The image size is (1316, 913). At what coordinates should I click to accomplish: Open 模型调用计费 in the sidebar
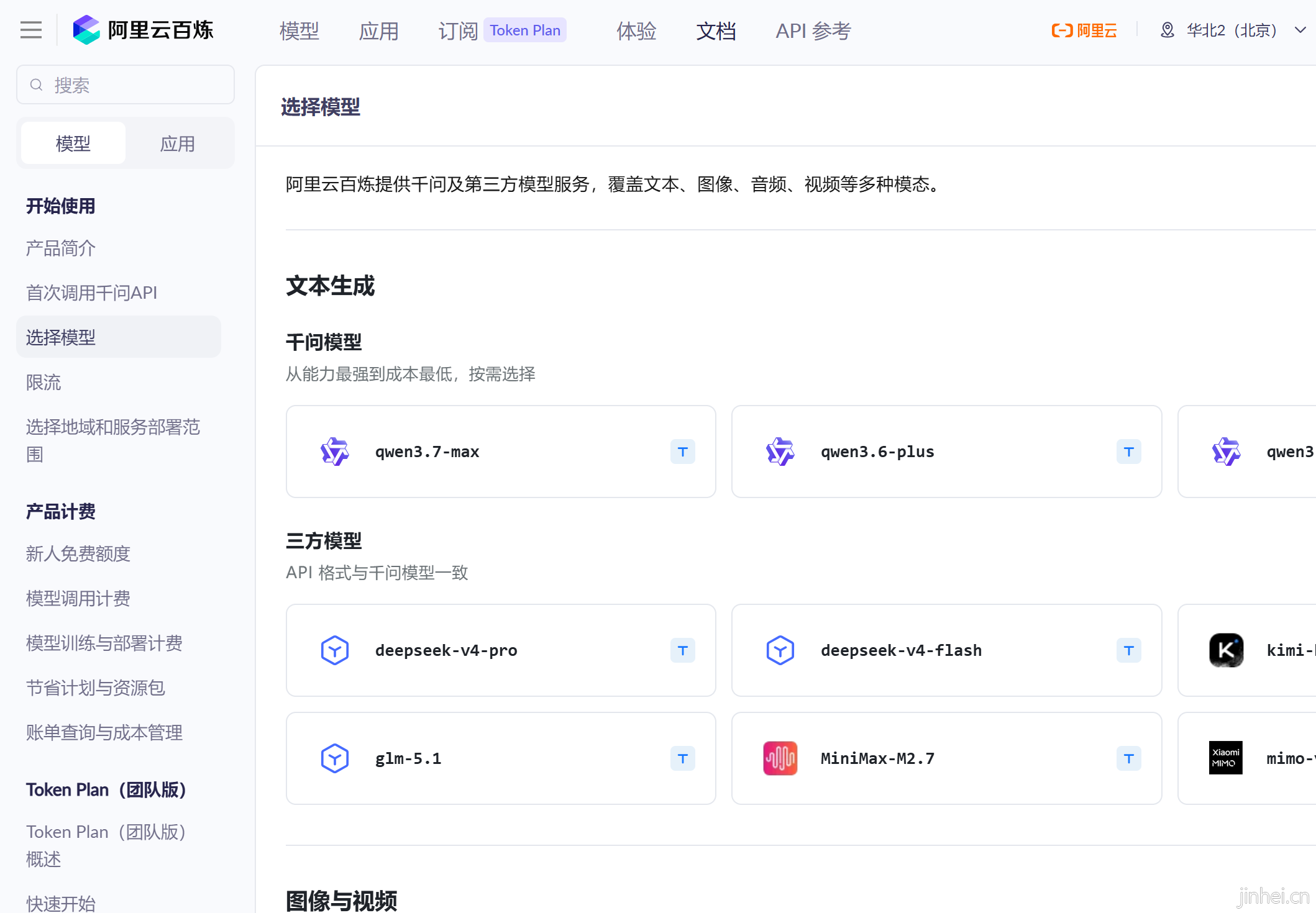pos(78,598)
